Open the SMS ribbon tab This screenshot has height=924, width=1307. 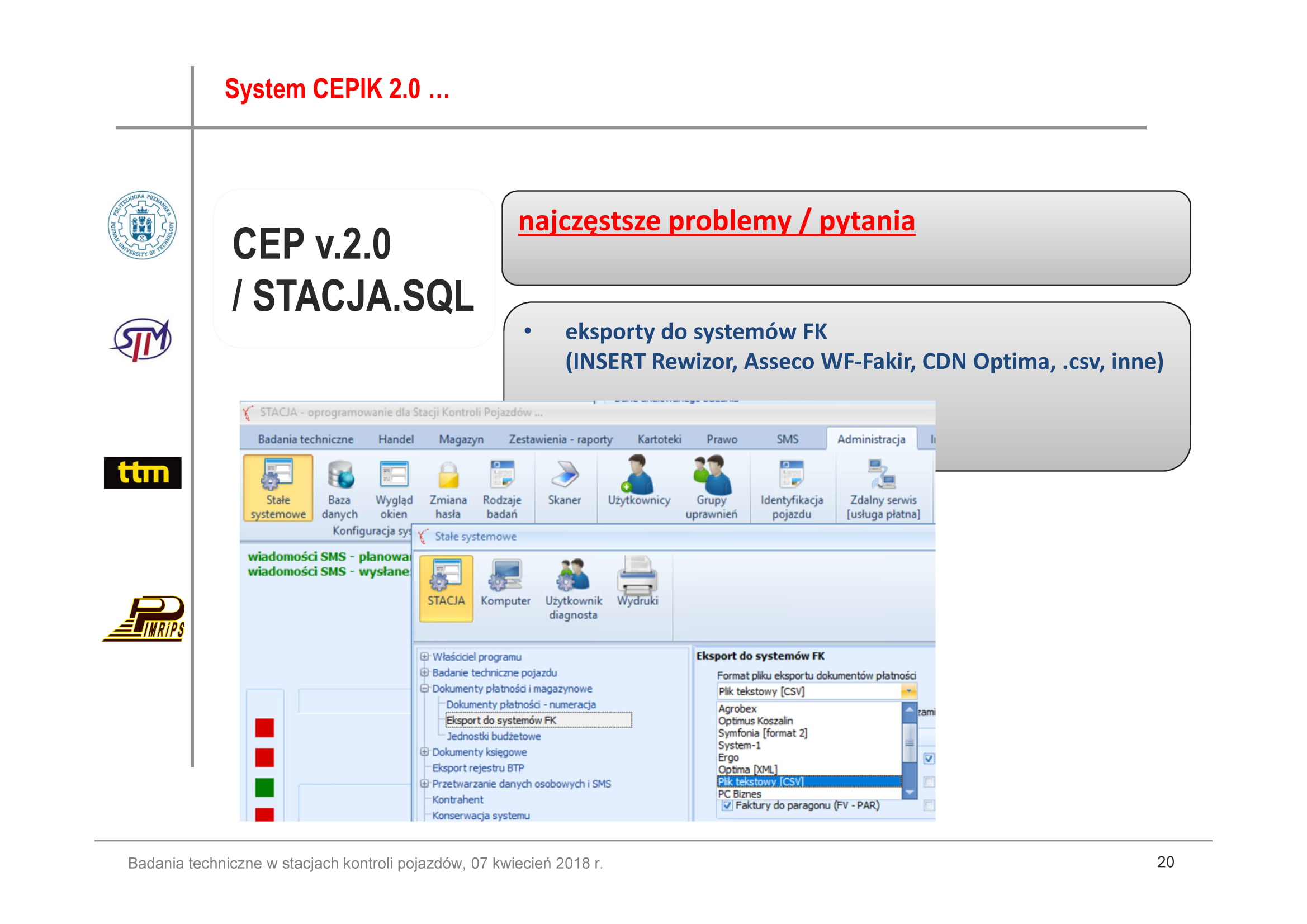(x=788, y=439)
